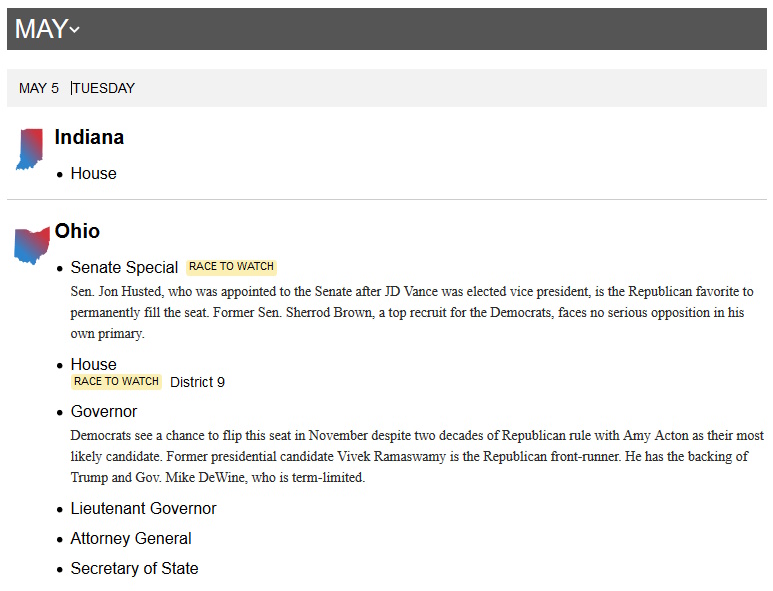Click the Ohio state map icon

[x=32, y=245]
